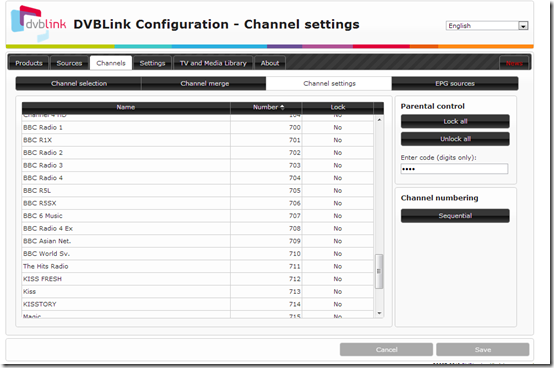Open the Settings tab
The height and width of the screenshot is (368, 554).
click(x=152, y=63)
